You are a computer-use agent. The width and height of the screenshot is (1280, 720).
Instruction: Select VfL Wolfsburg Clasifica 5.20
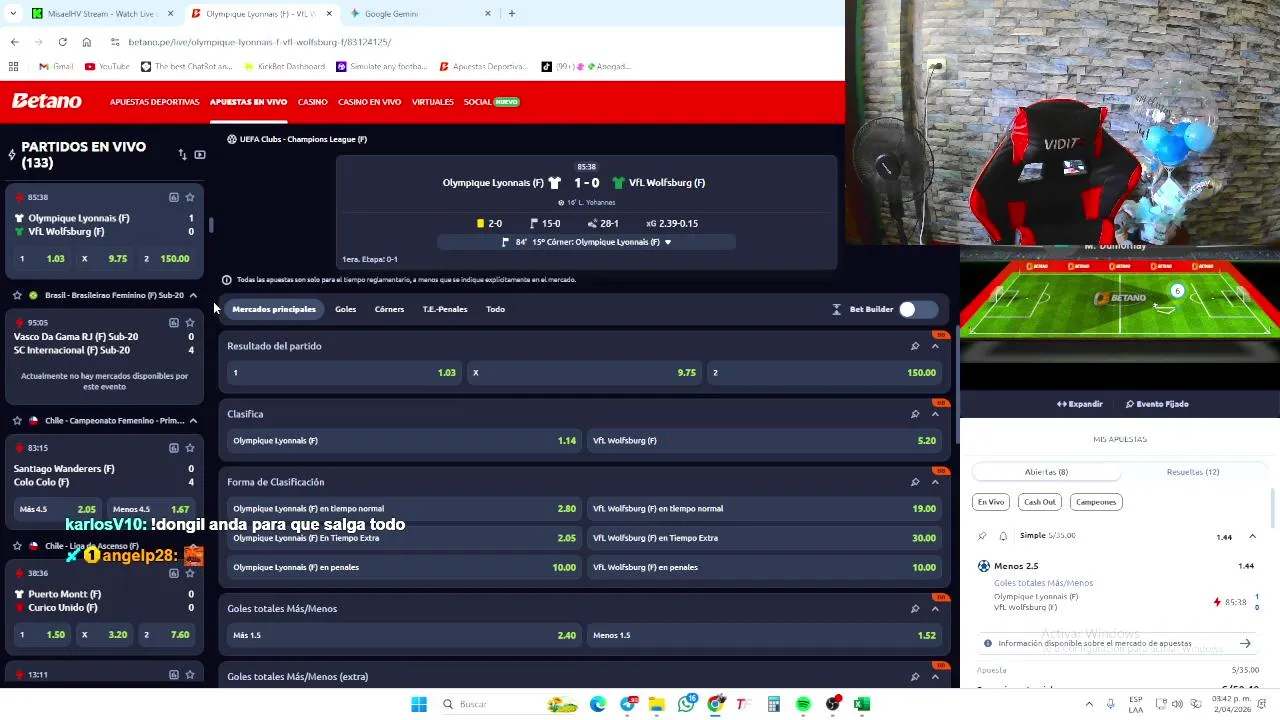(764, 441)
